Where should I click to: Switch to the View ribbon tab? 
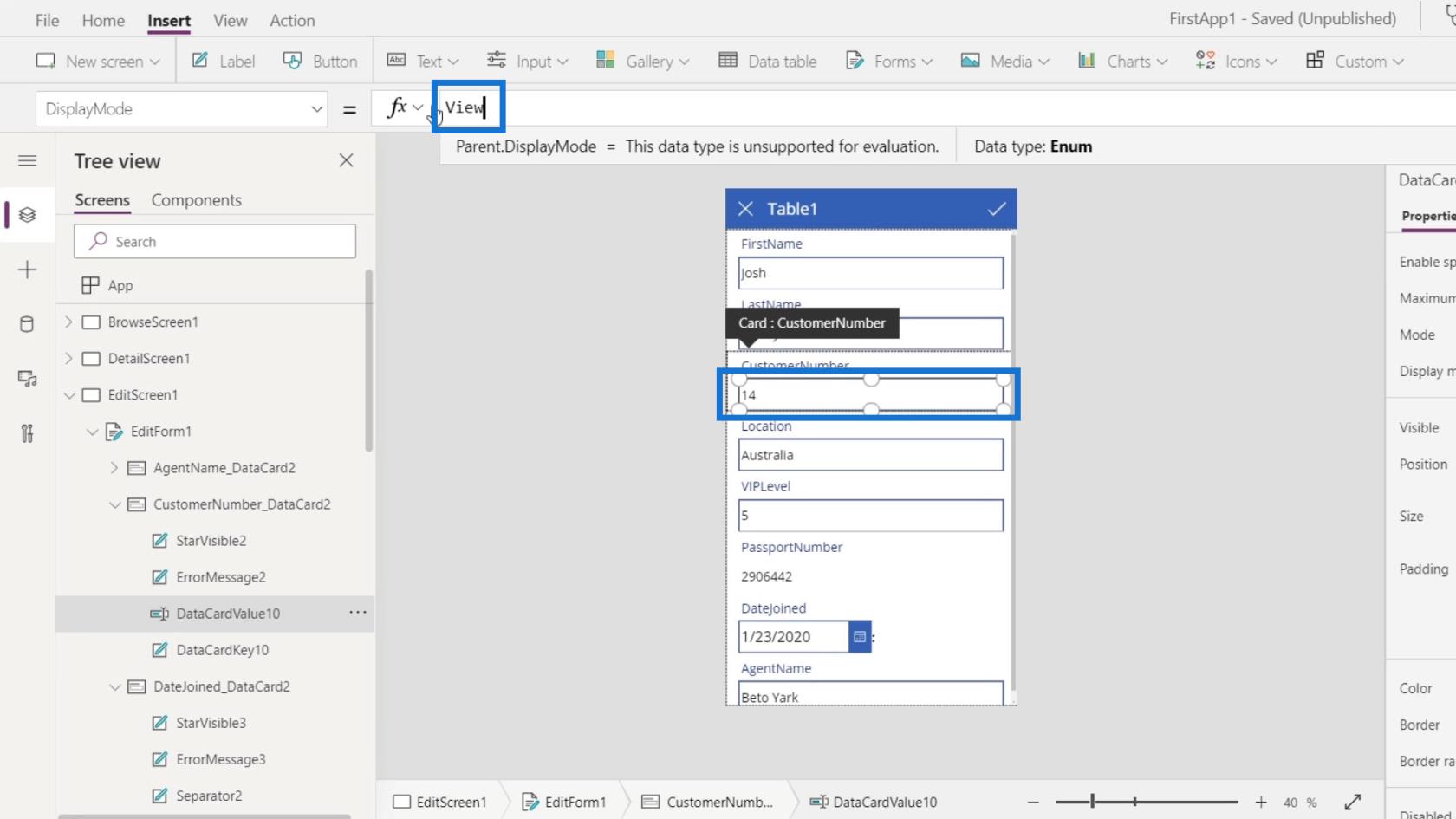click(x=230, y=20)
